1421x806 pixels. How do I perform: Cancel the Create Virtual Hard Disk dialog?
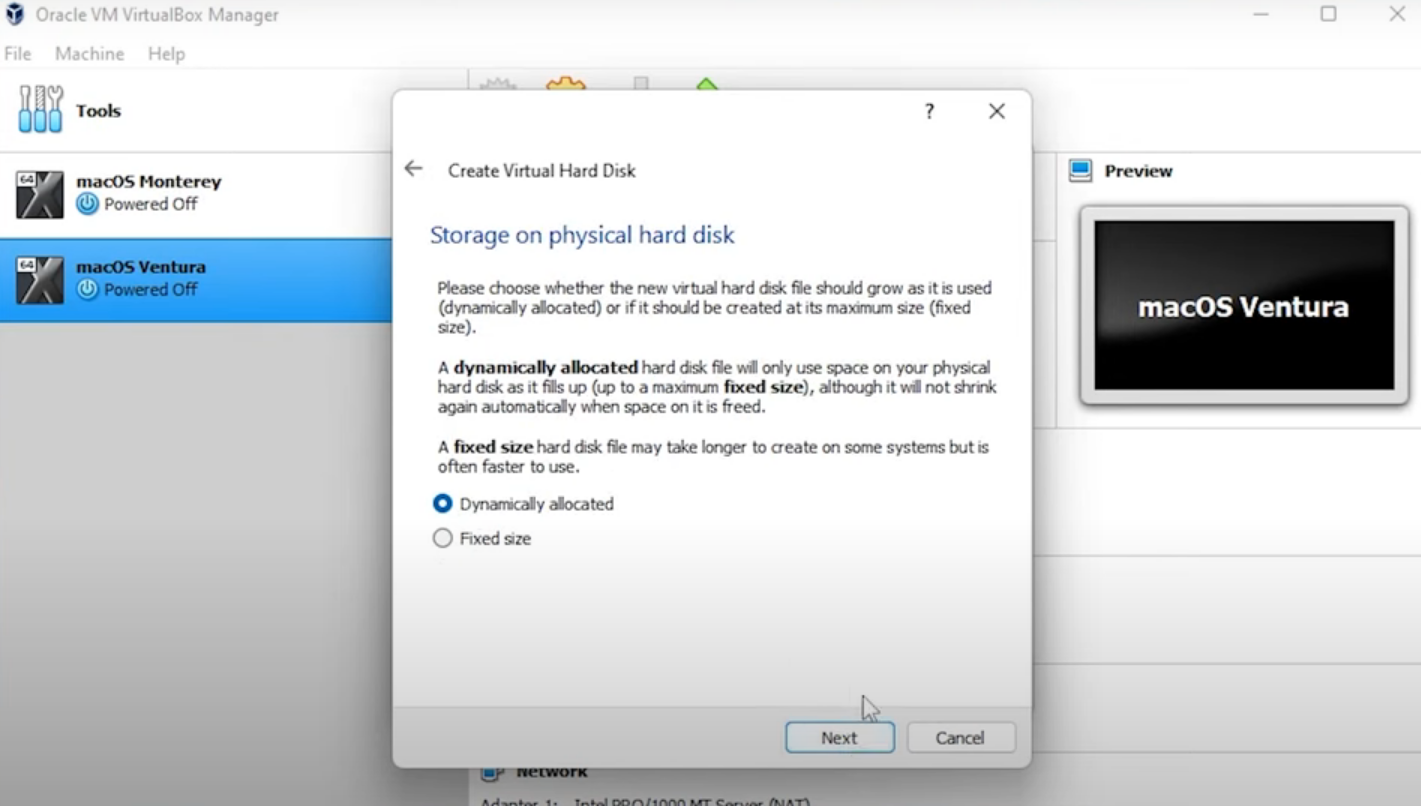[960, 738]
